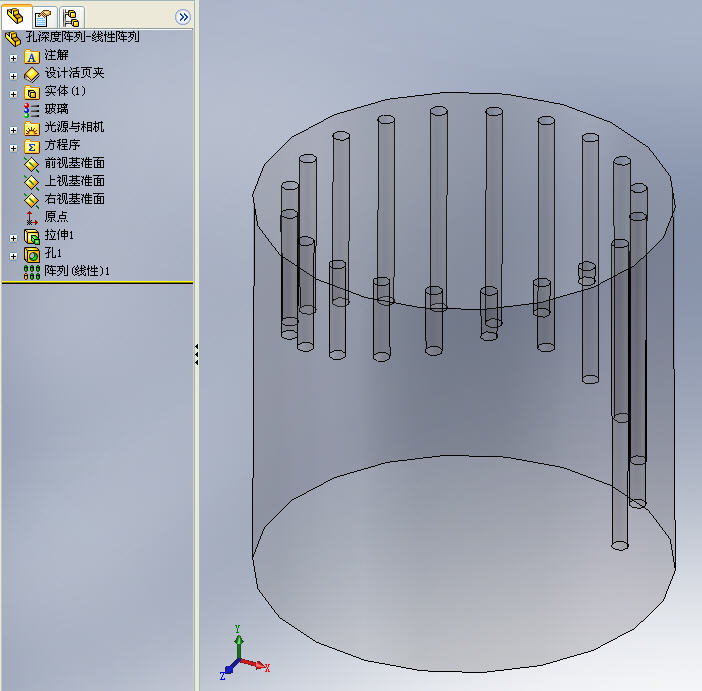This screenshot has width=702, height=691.
Task: Click the 拉伸1 extrude feature icon
Action: (31, 236)
